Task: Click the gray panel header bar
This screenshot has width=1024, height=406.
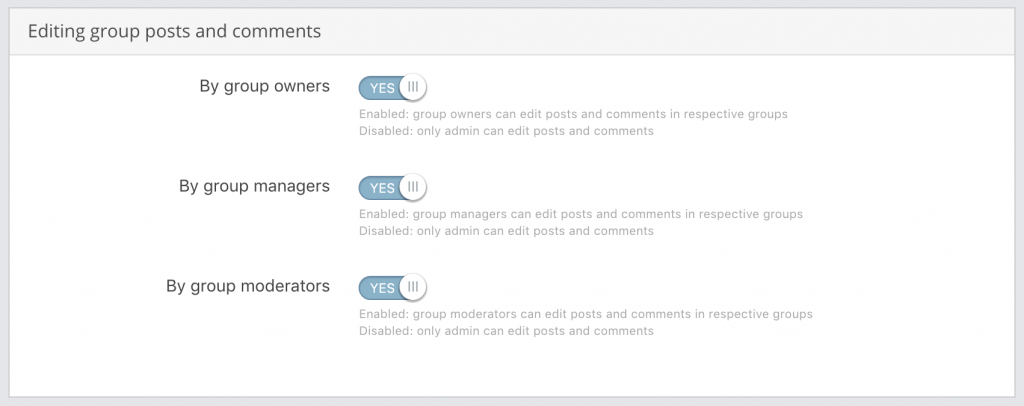Action: 512,31
